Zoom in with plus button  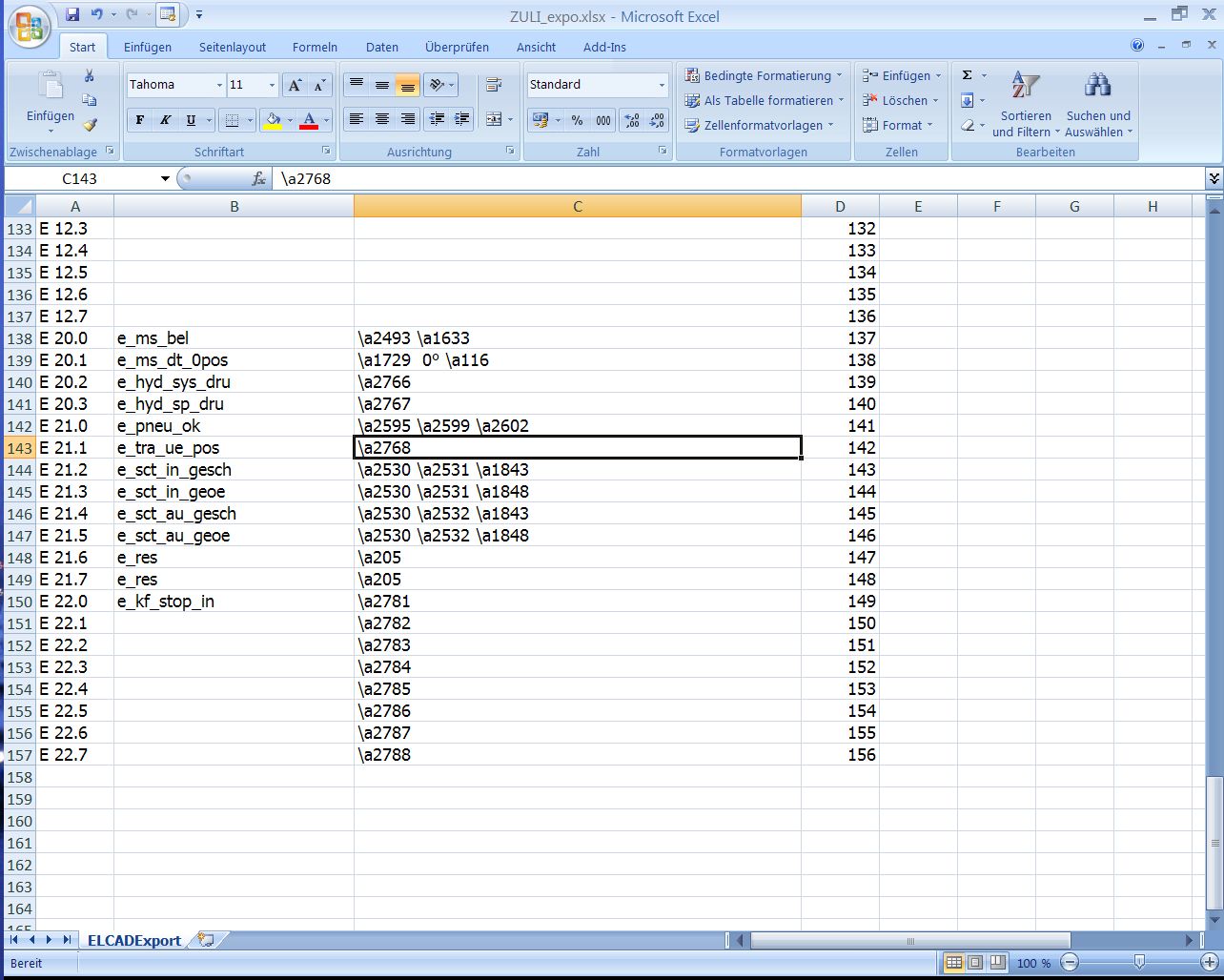point(1210,963)
